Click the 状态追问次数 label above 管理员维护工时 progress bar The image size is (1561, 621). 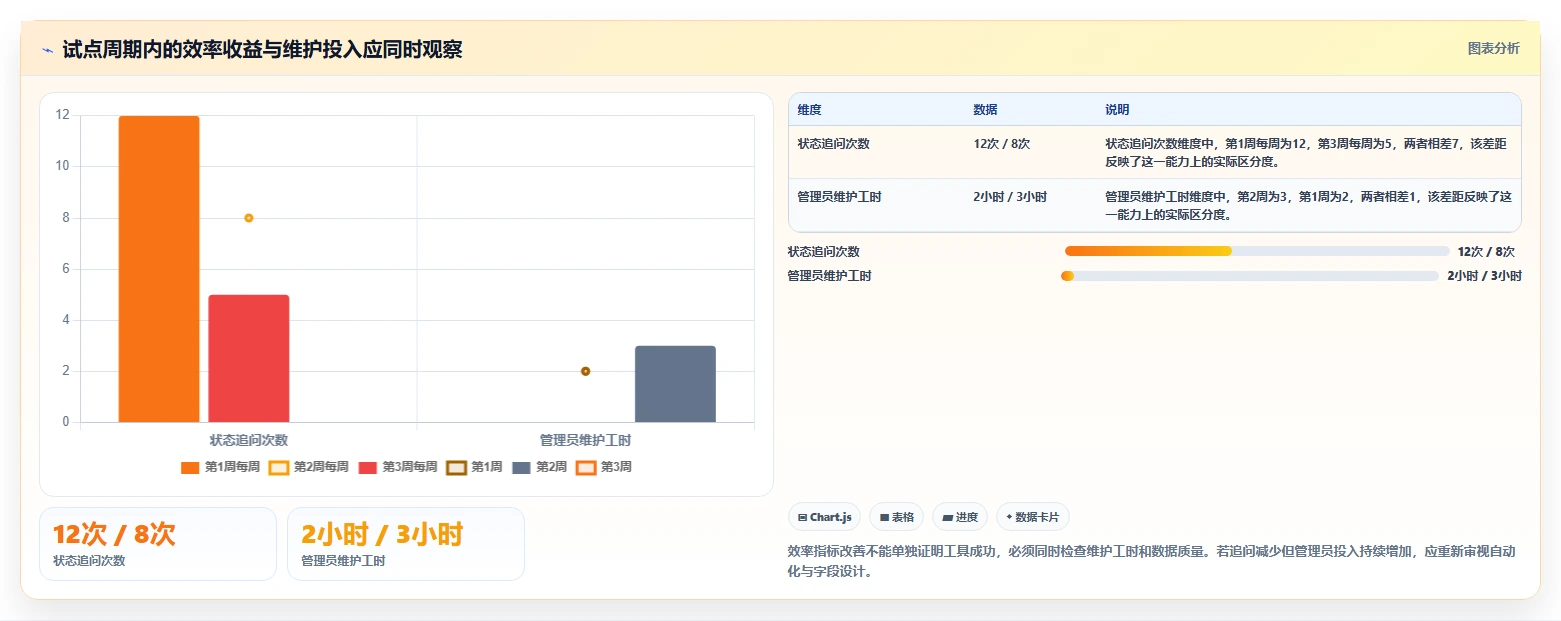tap(824, 252)
